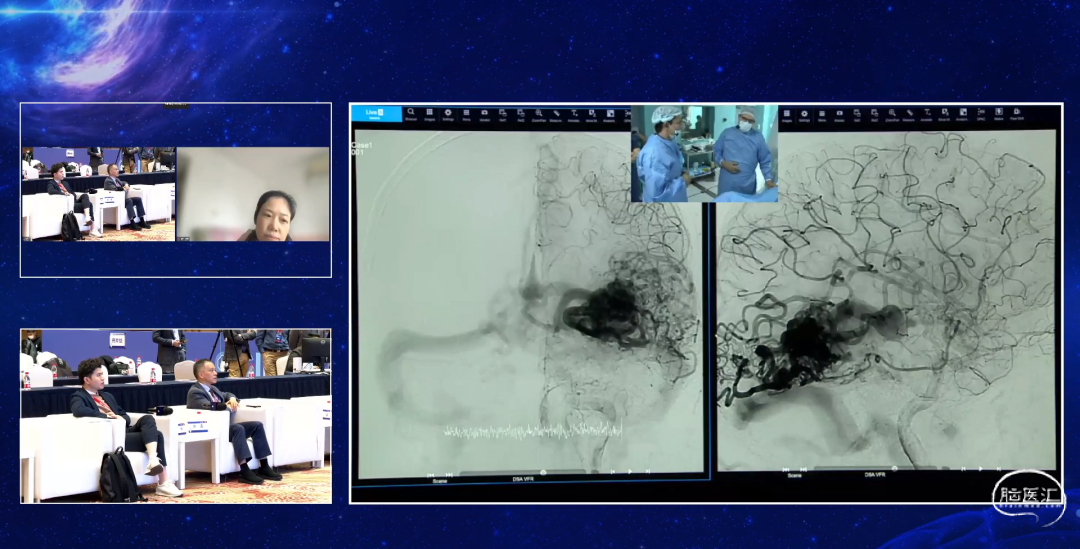
Task: Click Anatomy icon in the left viewer toolbar
Action: (610, 114)
